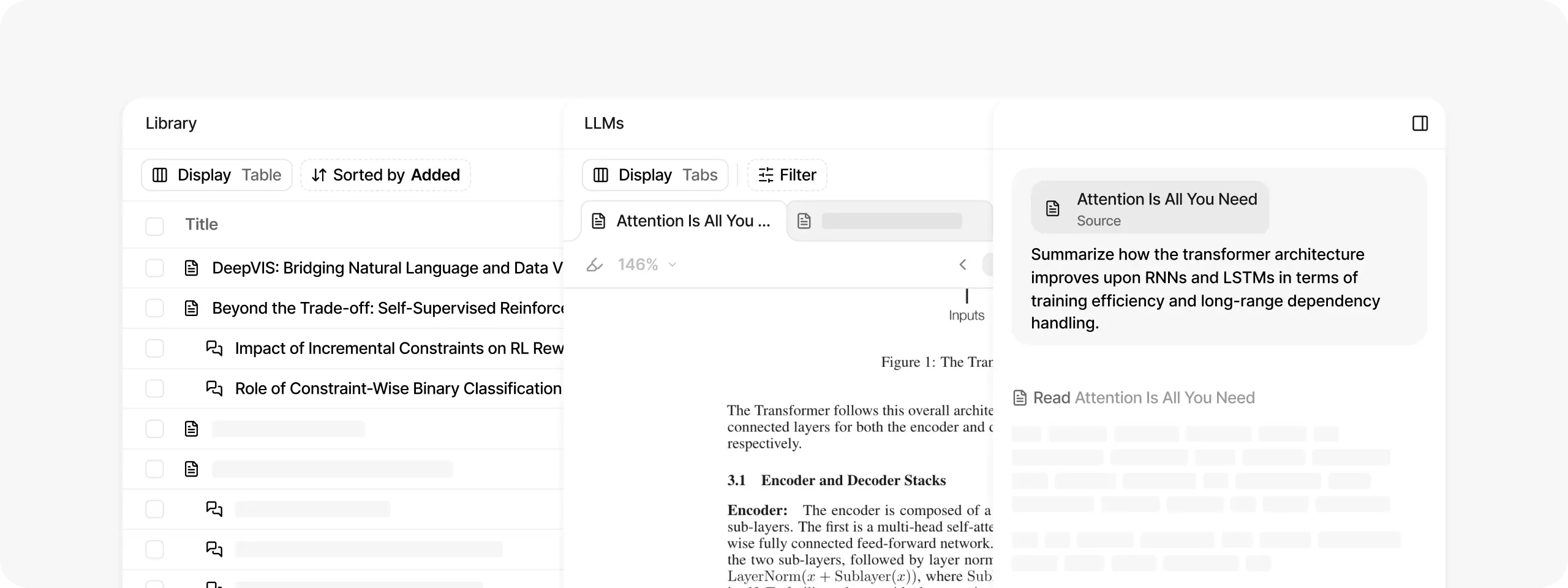
Task: Select the highlighter annotation tool
Action: (596, 264)
